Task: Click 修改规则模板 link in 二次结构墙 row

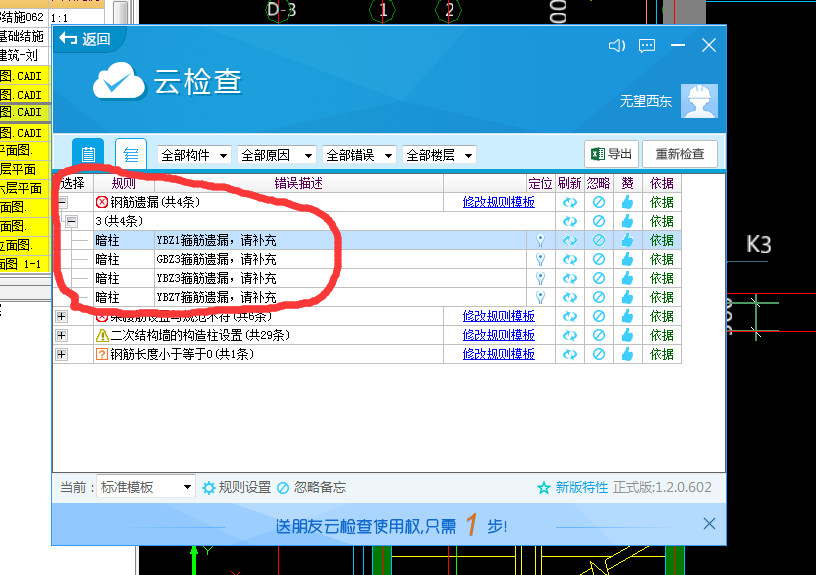Action: pyautogui.click(x=499, y=335)
